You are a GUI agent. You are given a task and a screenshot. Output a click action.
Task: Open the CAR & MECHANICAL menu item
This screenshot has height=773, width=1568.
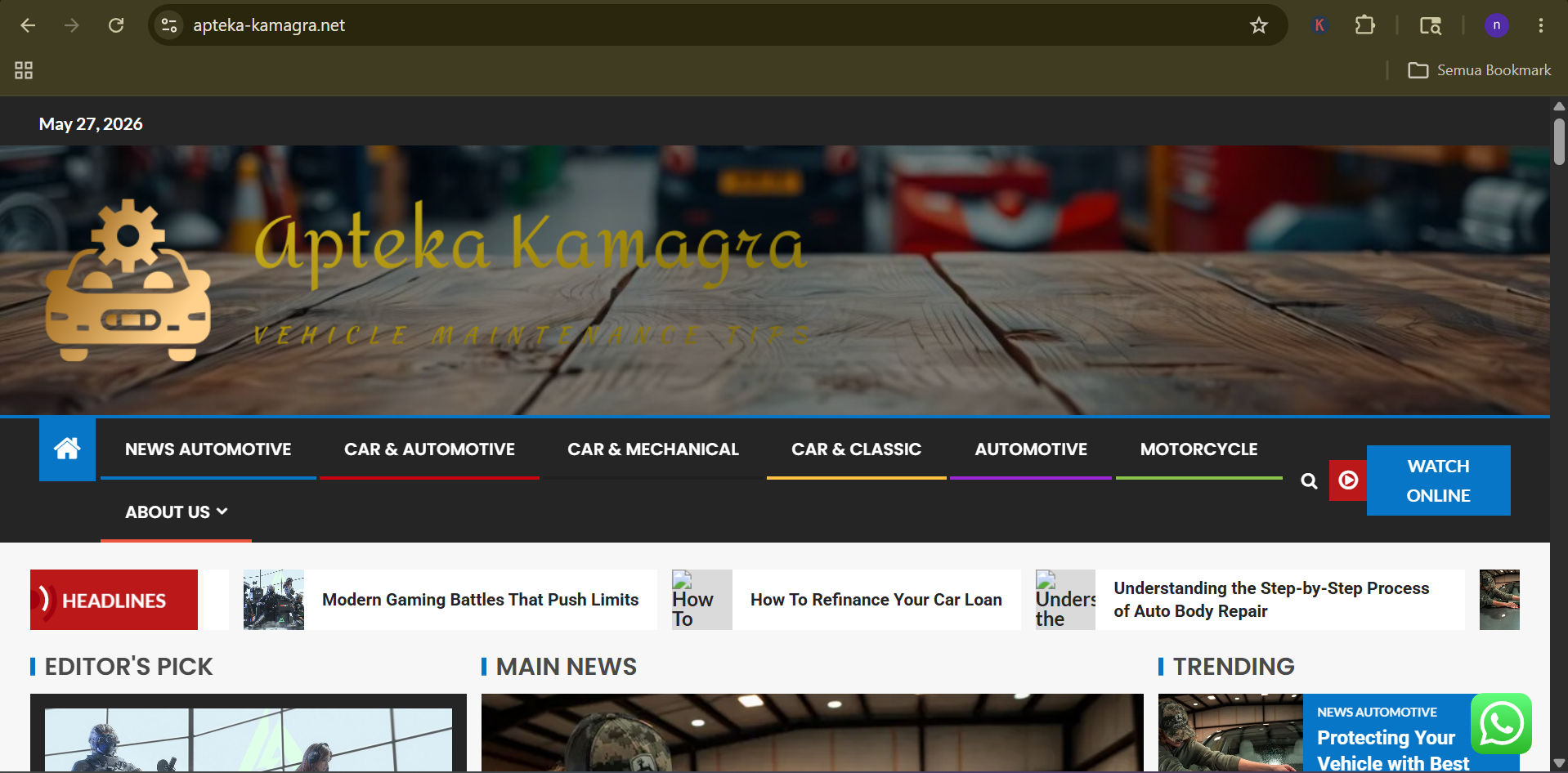[653, 449]
